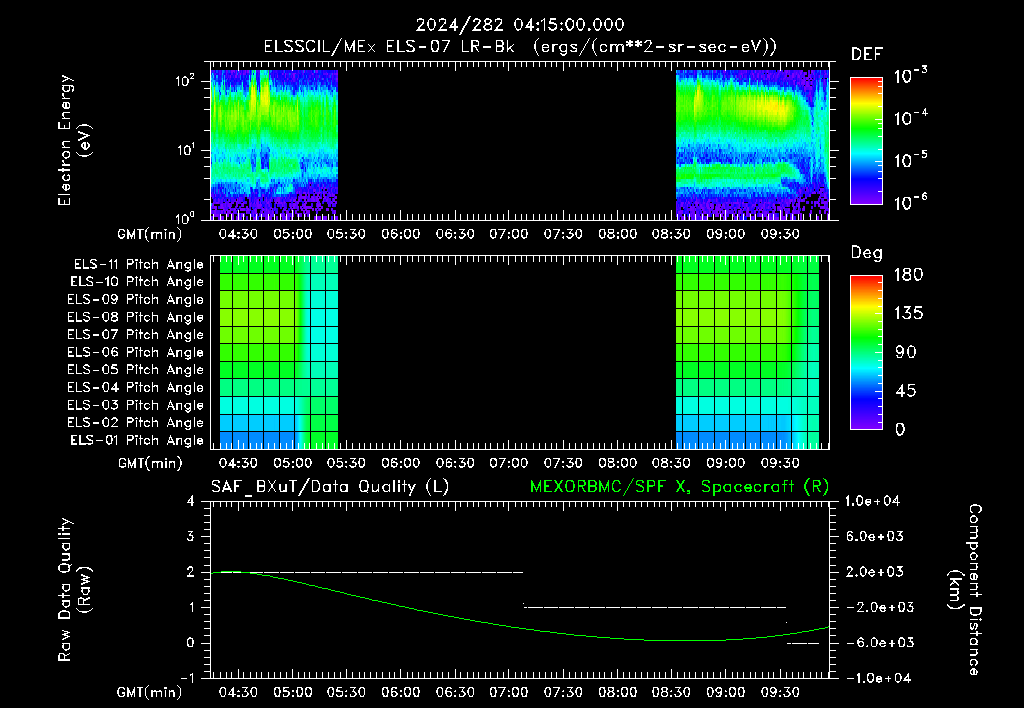Select the ELS-10 Pitch Angle row label
Viewport: 1024px width, 708px height.
pos(137,282)
